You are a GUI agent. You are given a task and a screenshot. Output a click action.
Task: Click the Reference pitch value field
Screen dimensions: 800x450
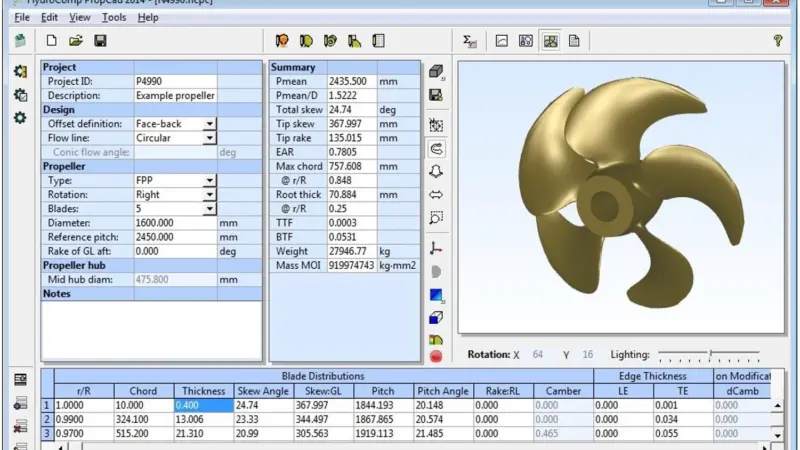click(176, 237)
